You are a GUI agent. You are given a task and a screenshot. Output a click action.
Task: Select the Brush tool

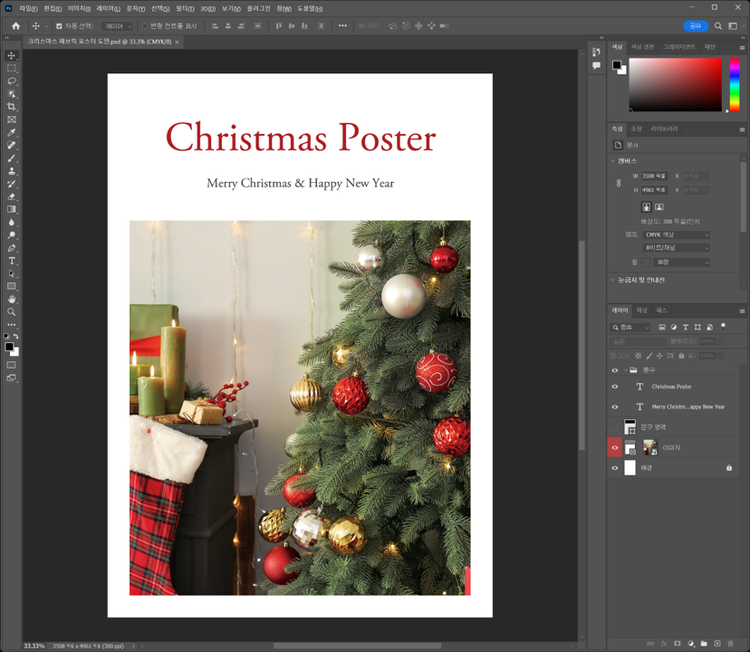12,158
